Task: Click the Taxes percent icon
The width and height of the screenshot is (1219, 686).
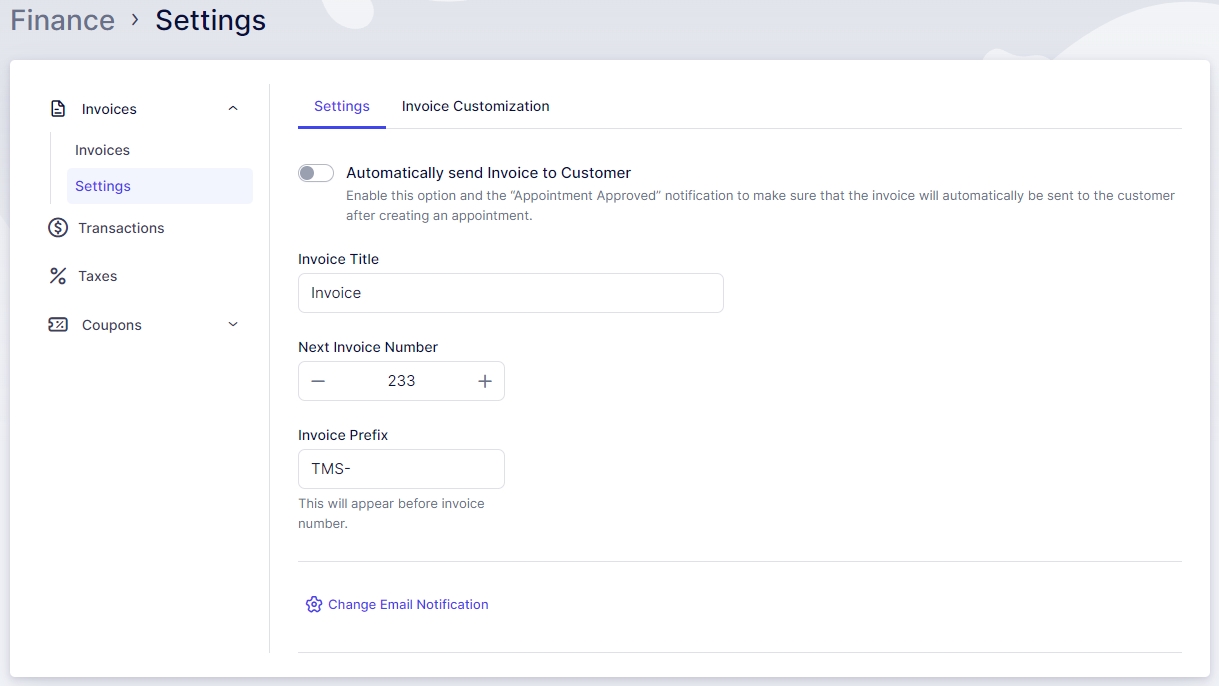Action: tap(58, 276)
